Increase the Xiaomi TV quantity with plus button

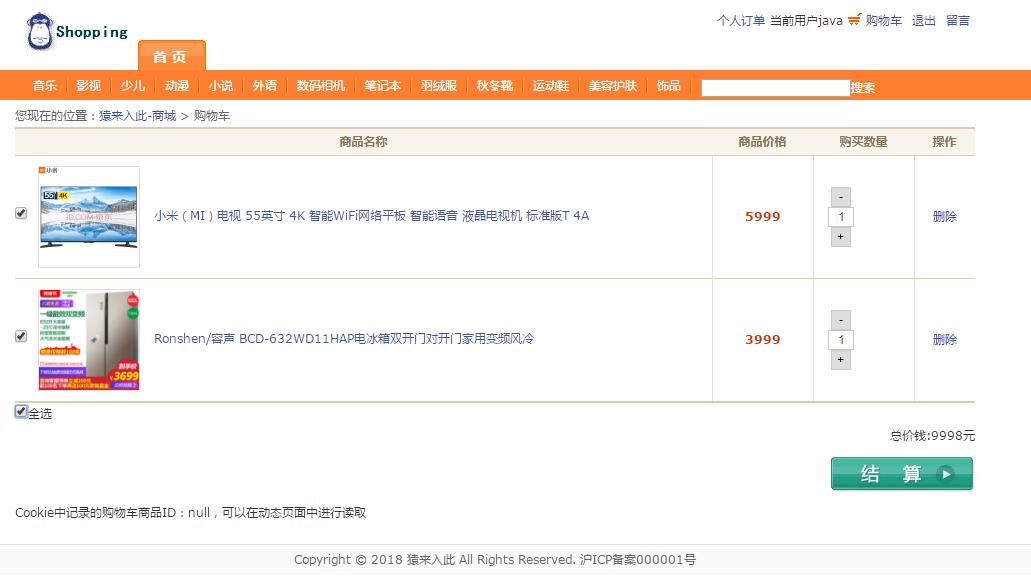(x=840, y=237)
